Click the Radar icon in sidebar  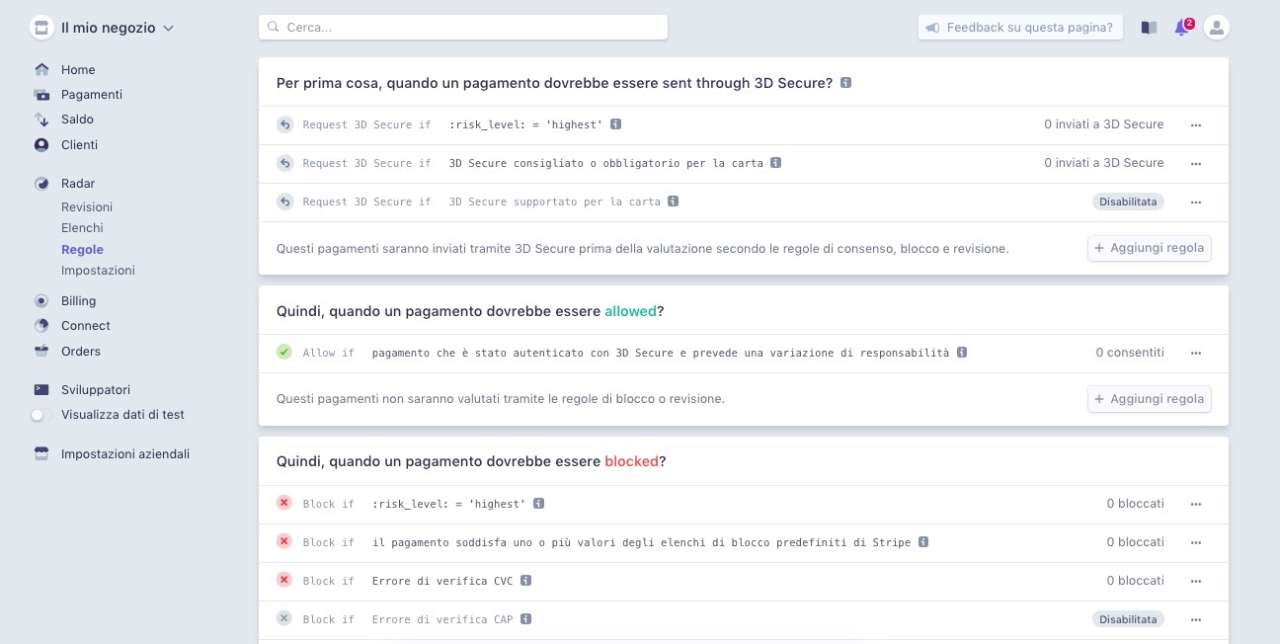pos(41,184)
